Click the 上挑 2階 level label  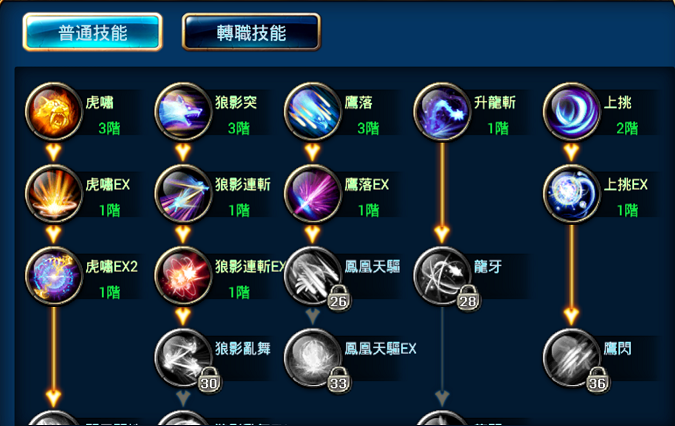[627, 128]
